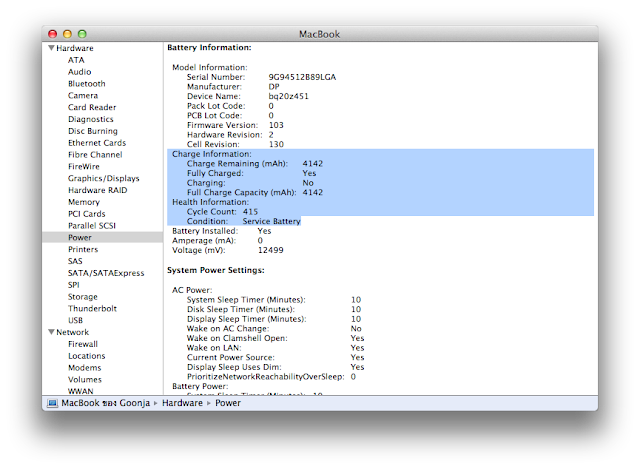Click the Service Battery condition value

point(271,221)
